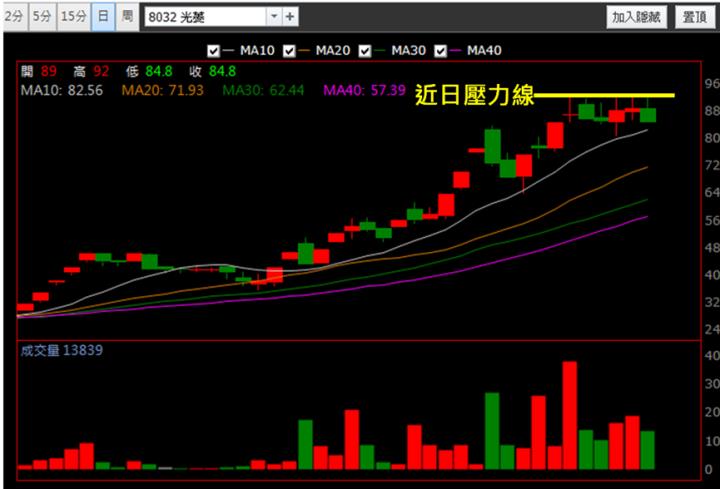
Task: Switch to the 5分 timeframe tab
Action: click(42, 17)
